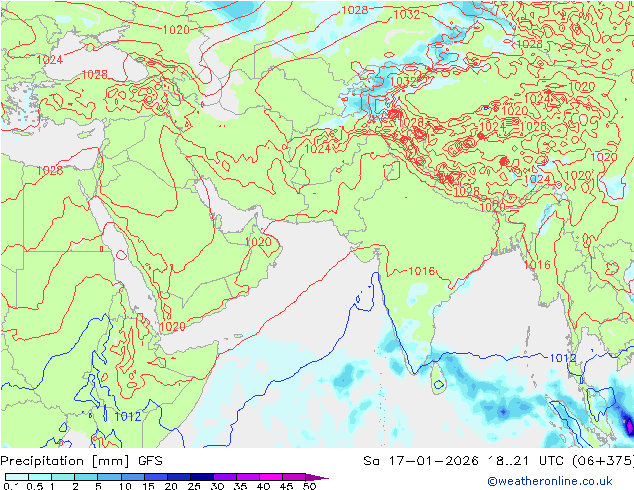The height and width of the screenshot is (490, 634).
Task: Click the '0.5' legend tick label
Action: (35, 486)
